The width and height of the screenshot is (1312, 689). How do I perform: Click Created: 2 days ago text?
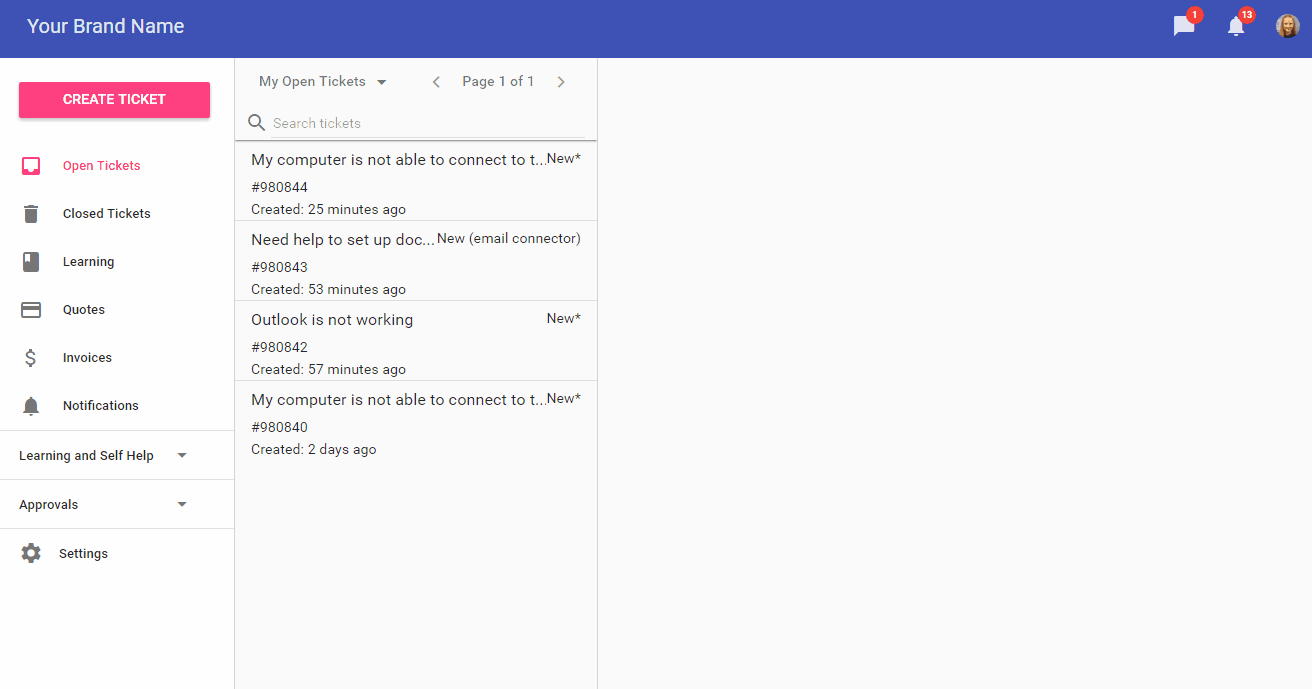tap(314, 450)
